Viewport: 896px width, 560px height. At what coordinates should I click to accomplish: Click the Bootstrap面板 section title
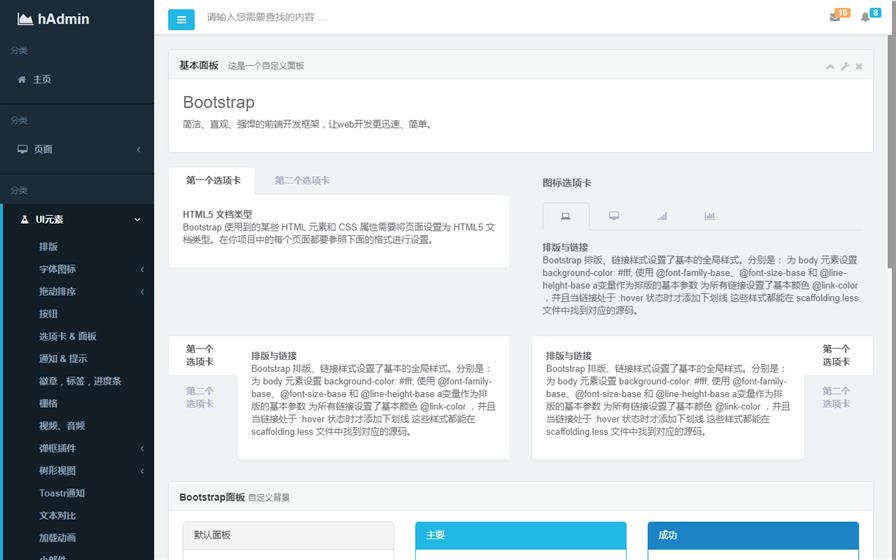[x=212, y=497]
